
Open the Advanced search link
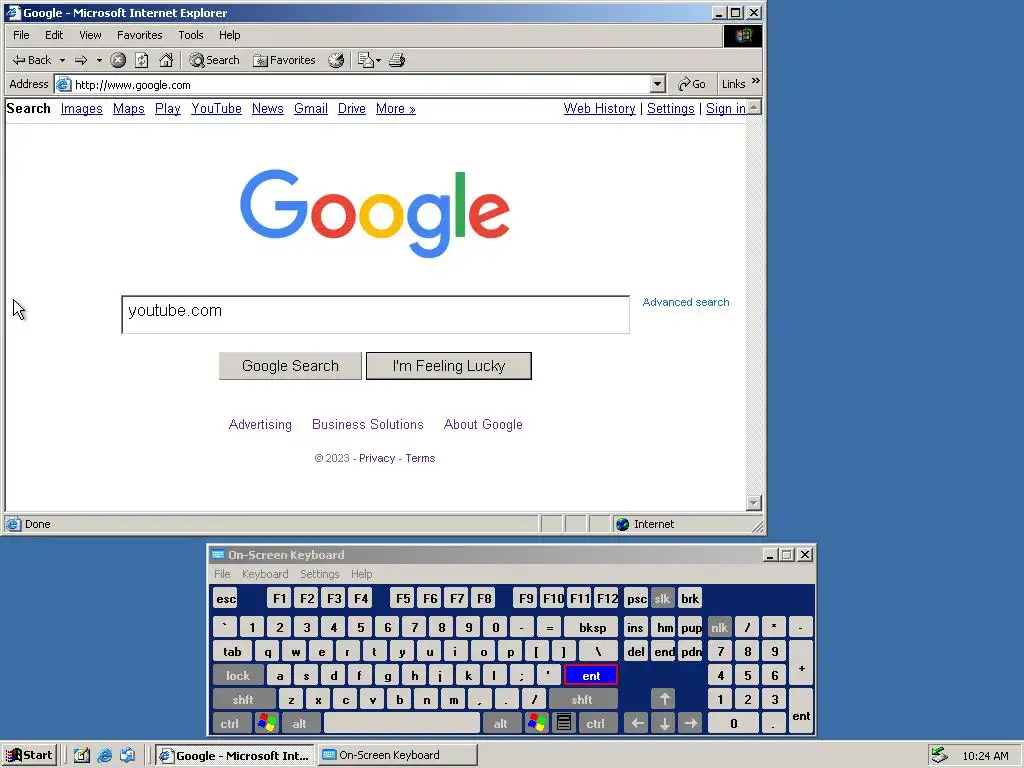[x=686, y=302]
